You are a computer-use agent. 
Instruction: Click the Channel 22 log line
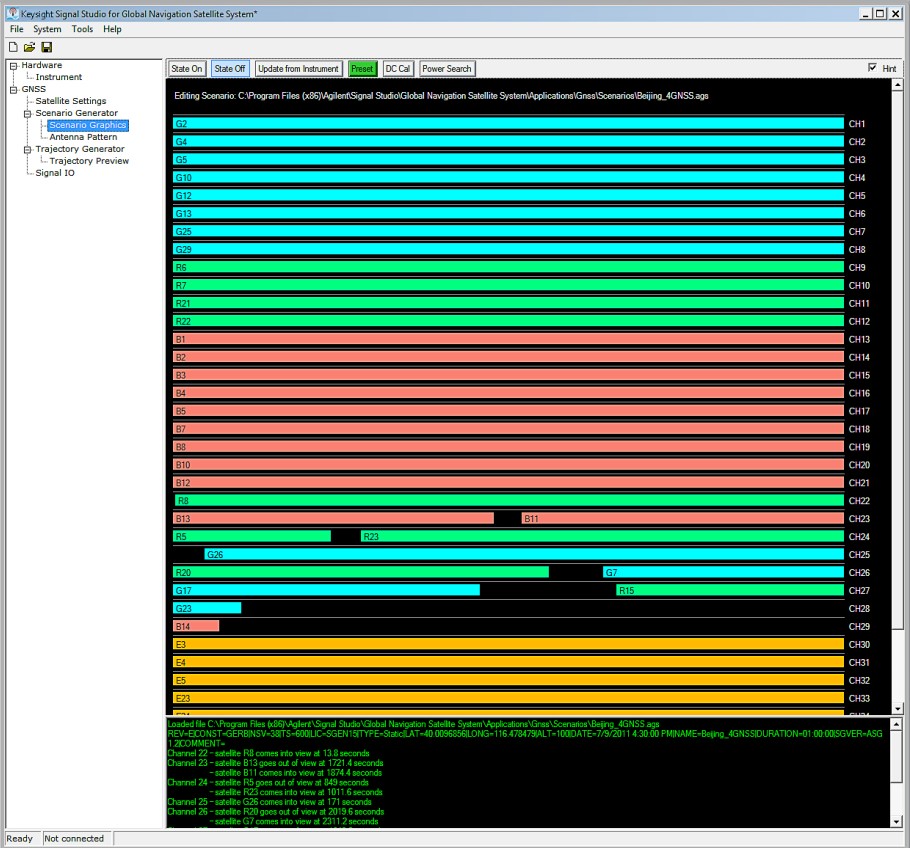click(x=268, y=753)
